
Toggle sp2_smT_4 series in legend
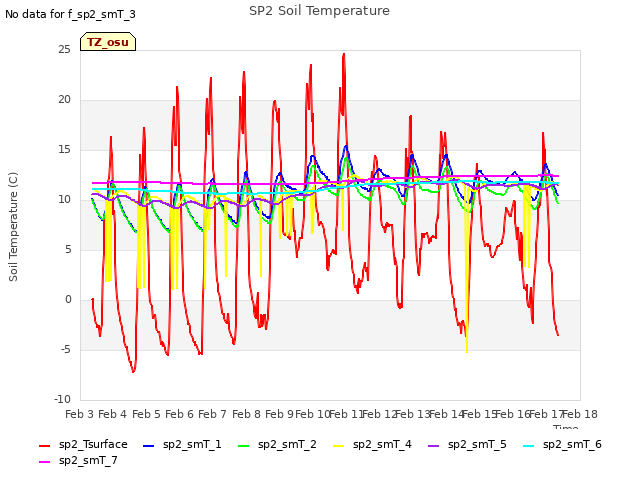pyautogui.click(x=372, y=444)
